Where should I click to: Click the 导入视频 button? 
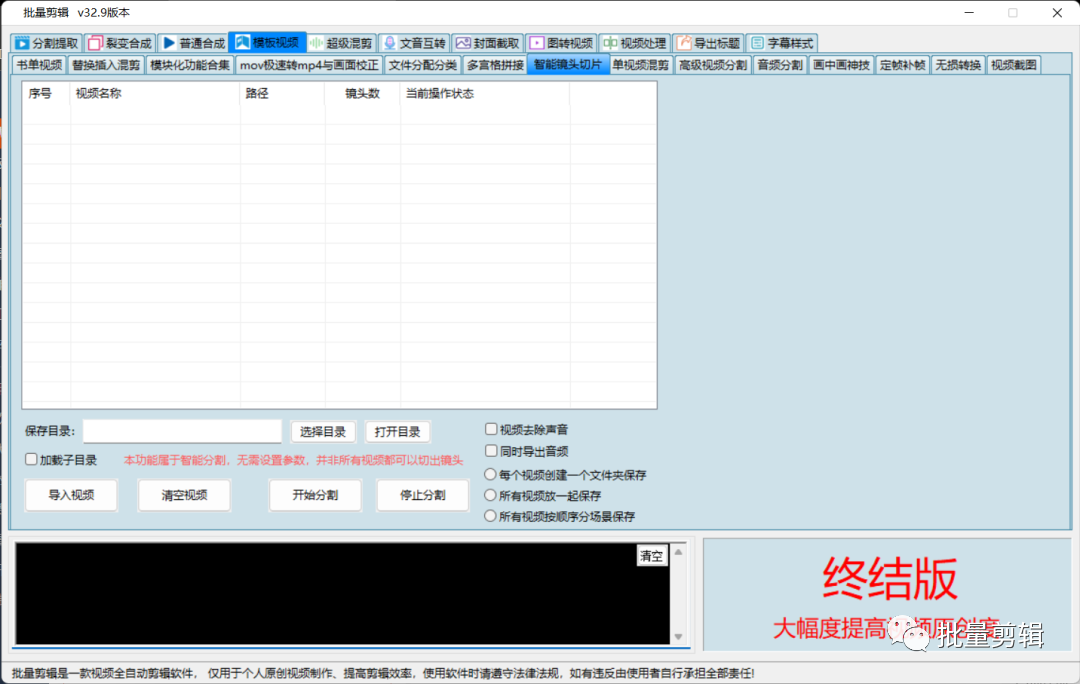[x=71, y=495]
